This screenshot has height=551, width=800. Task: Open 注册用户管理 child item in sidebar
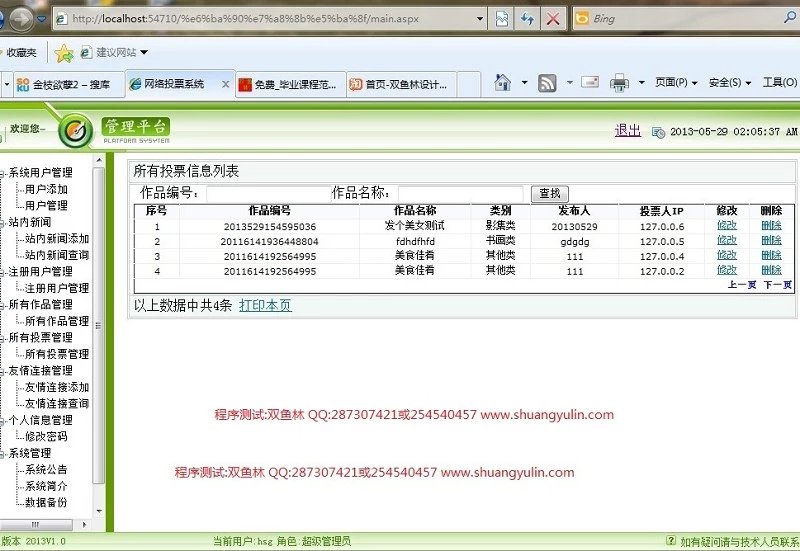click(57, 288)
